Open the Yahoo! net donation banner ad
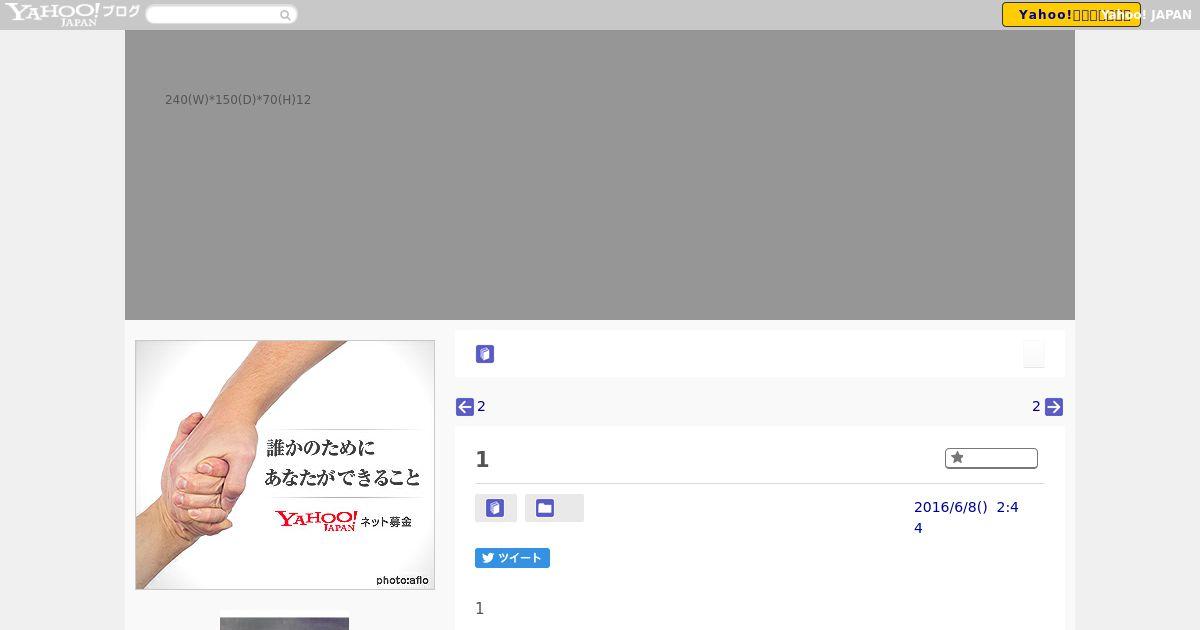Viewport: 1200px width, 630px height. [285, 465]
